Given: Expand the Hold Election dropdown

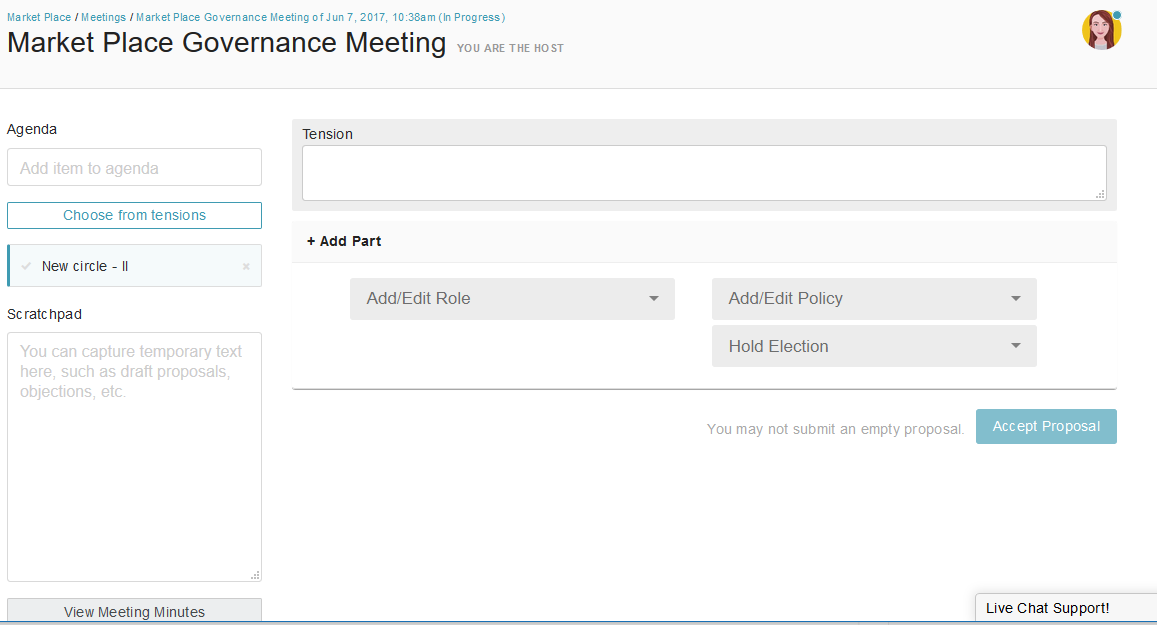Looking at the screenshot, I should pos(874,347).
